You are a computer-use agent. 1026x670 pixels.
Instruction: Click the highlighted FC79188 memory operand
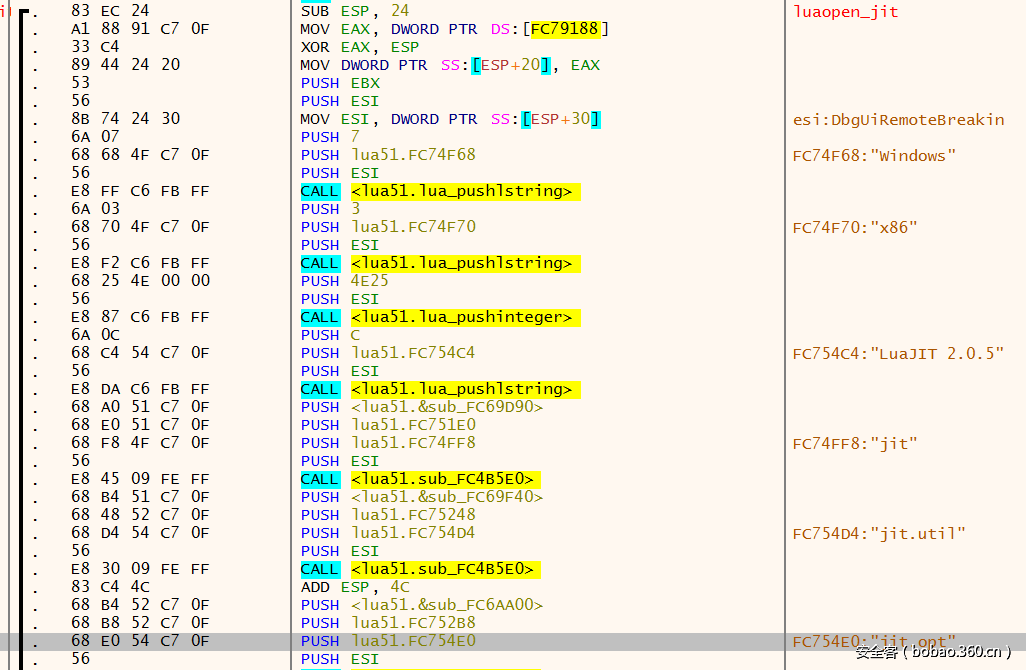(x=568, y=29)
